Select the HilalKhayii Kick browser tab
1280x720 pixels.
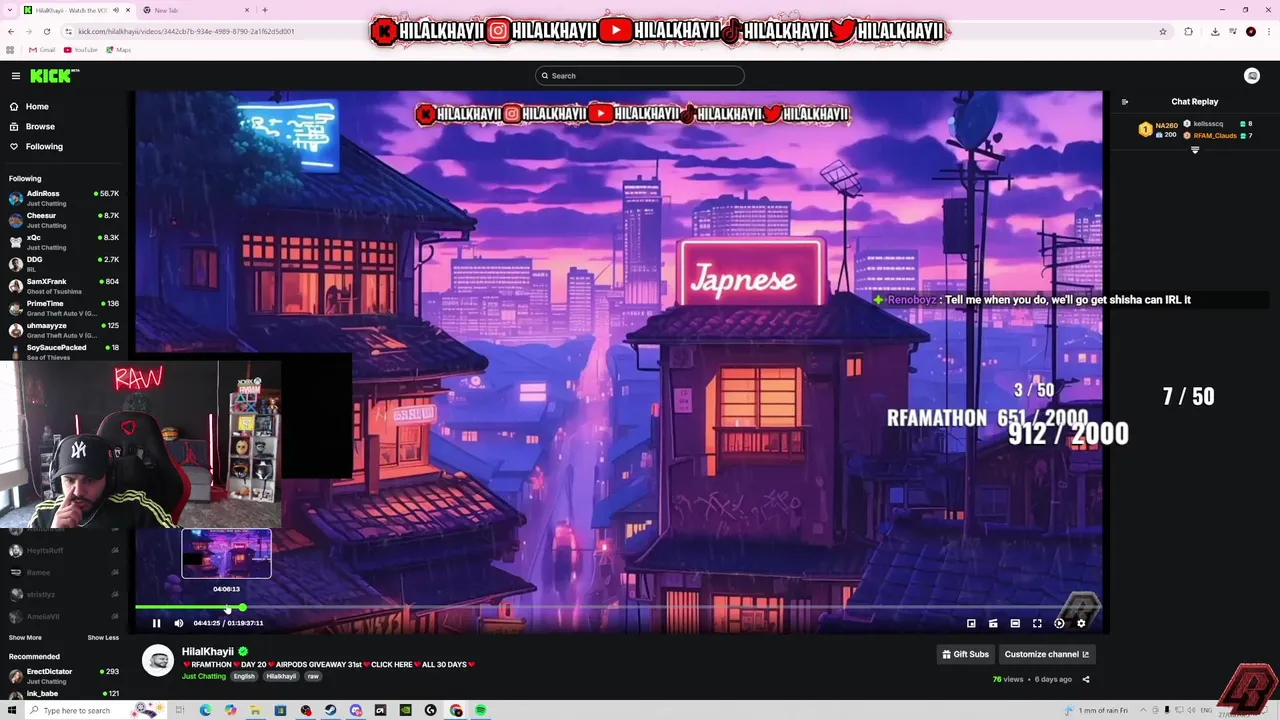point(77,10)
